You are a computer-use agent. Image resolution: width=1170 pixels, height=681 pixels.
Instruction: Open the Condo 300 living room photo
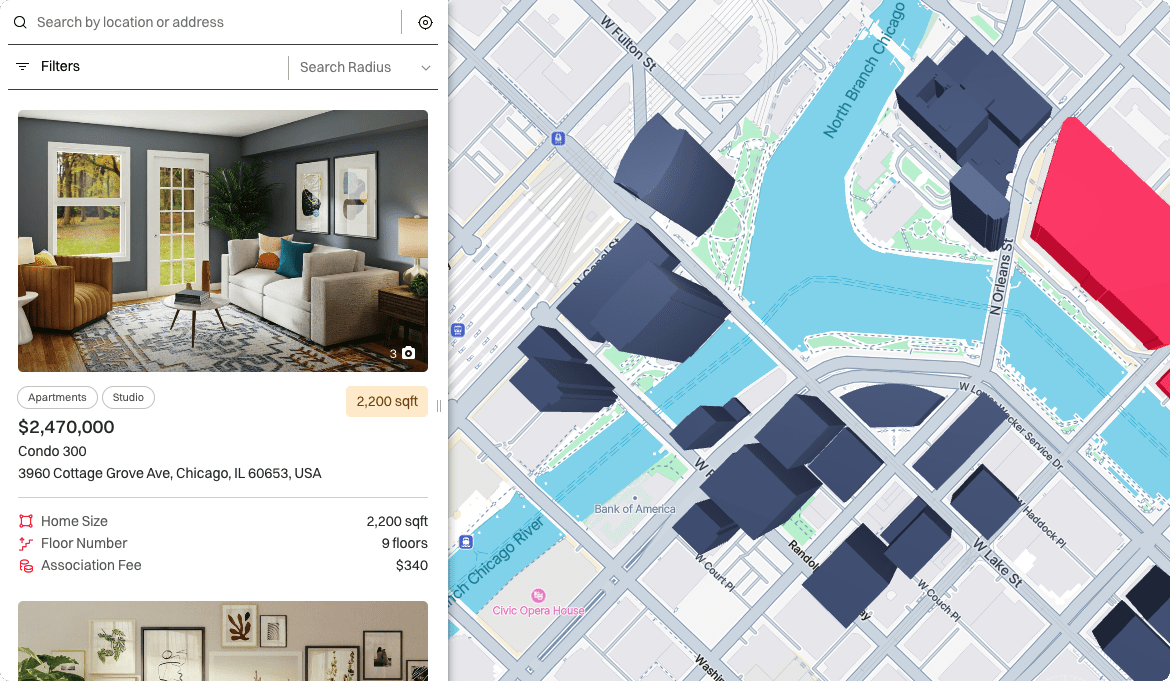tap(223, 241)
